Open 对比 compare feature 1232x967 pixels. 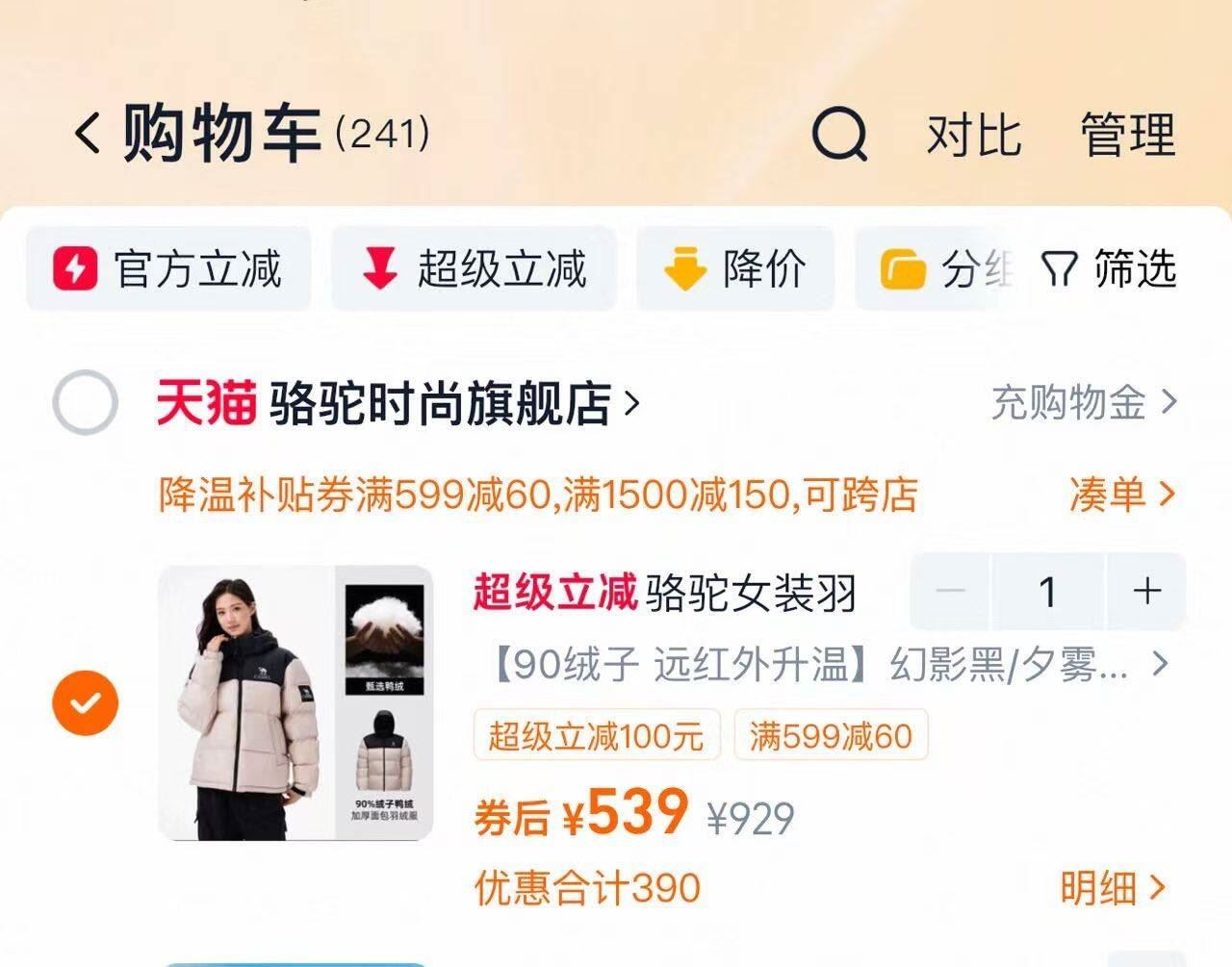tap(973, 134)
